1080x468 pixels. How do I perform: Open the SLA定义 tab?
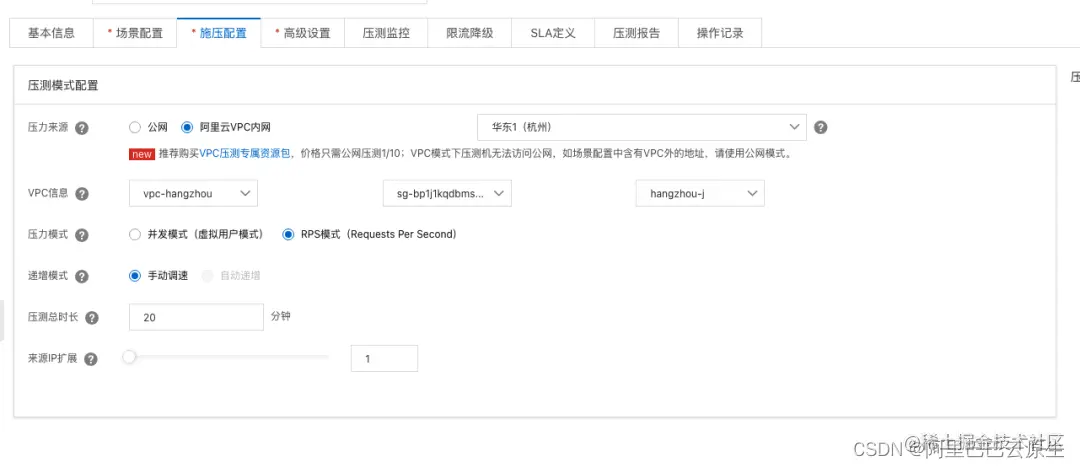tap(553, 33)
